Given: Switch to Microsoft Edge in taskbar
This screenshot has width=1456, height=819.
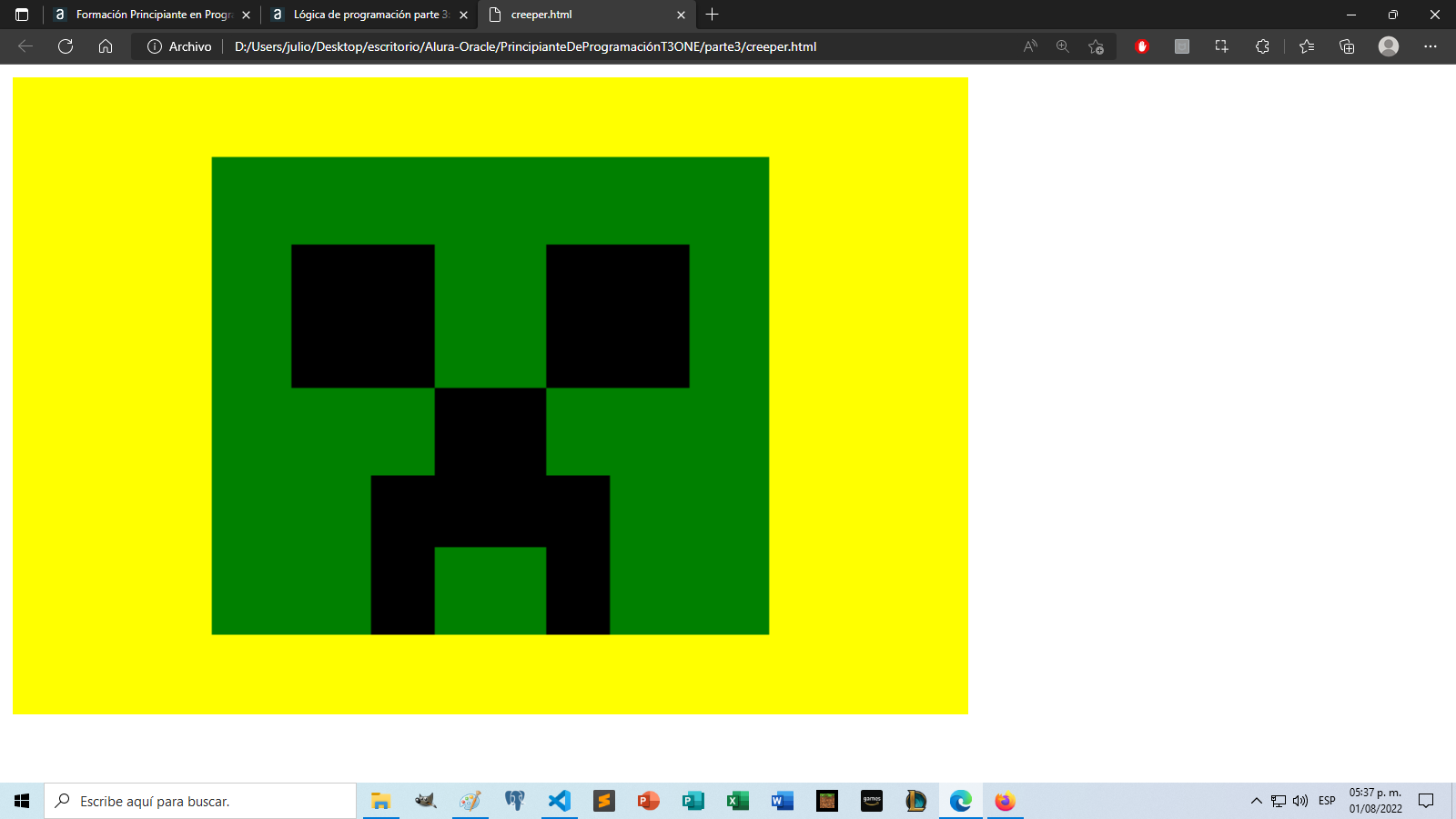Looking at the screenshot, I should (960, 801).
